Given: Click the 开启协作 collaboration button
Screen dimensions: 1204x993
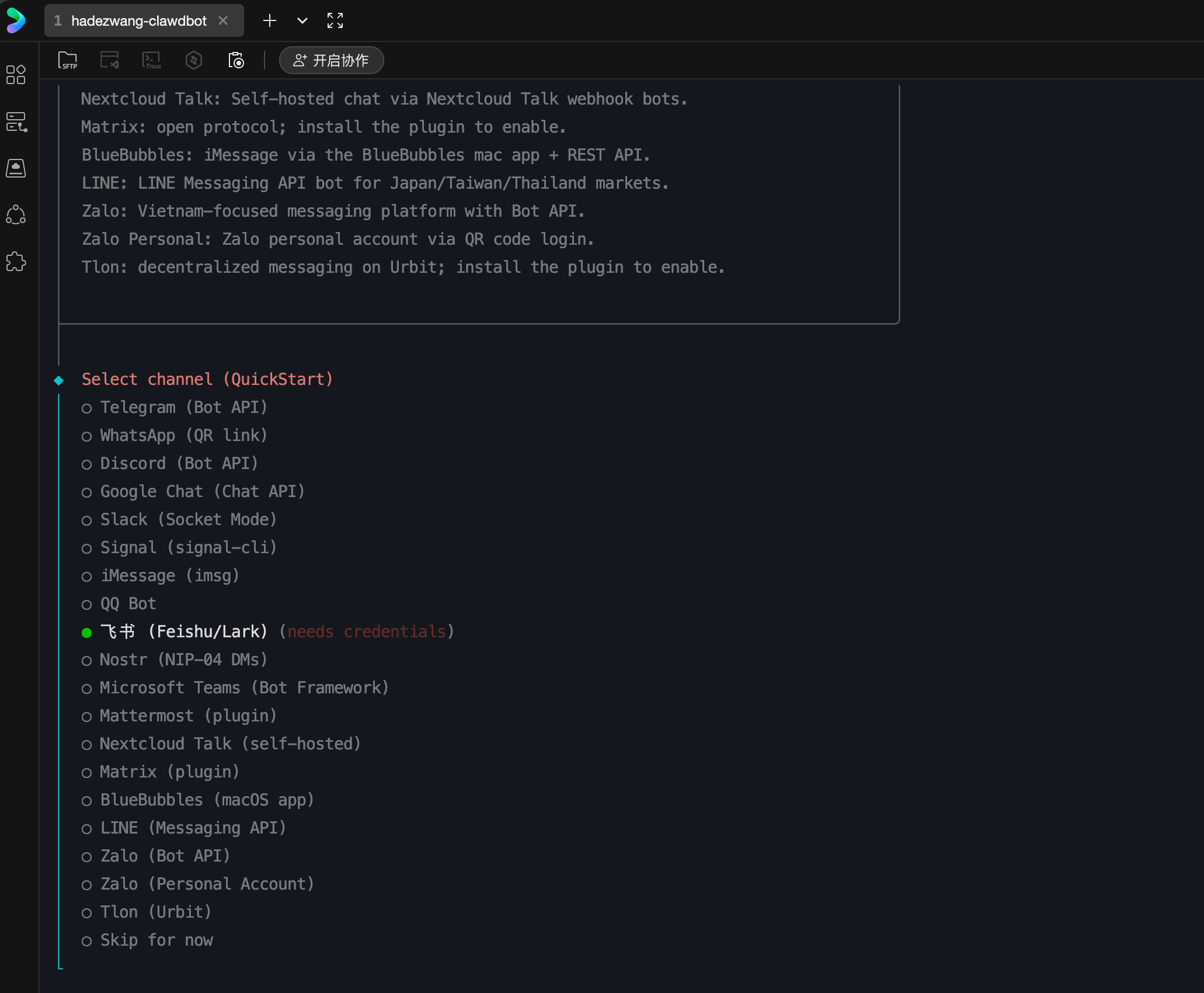Looking at the screenshot, I should (331, 60).
